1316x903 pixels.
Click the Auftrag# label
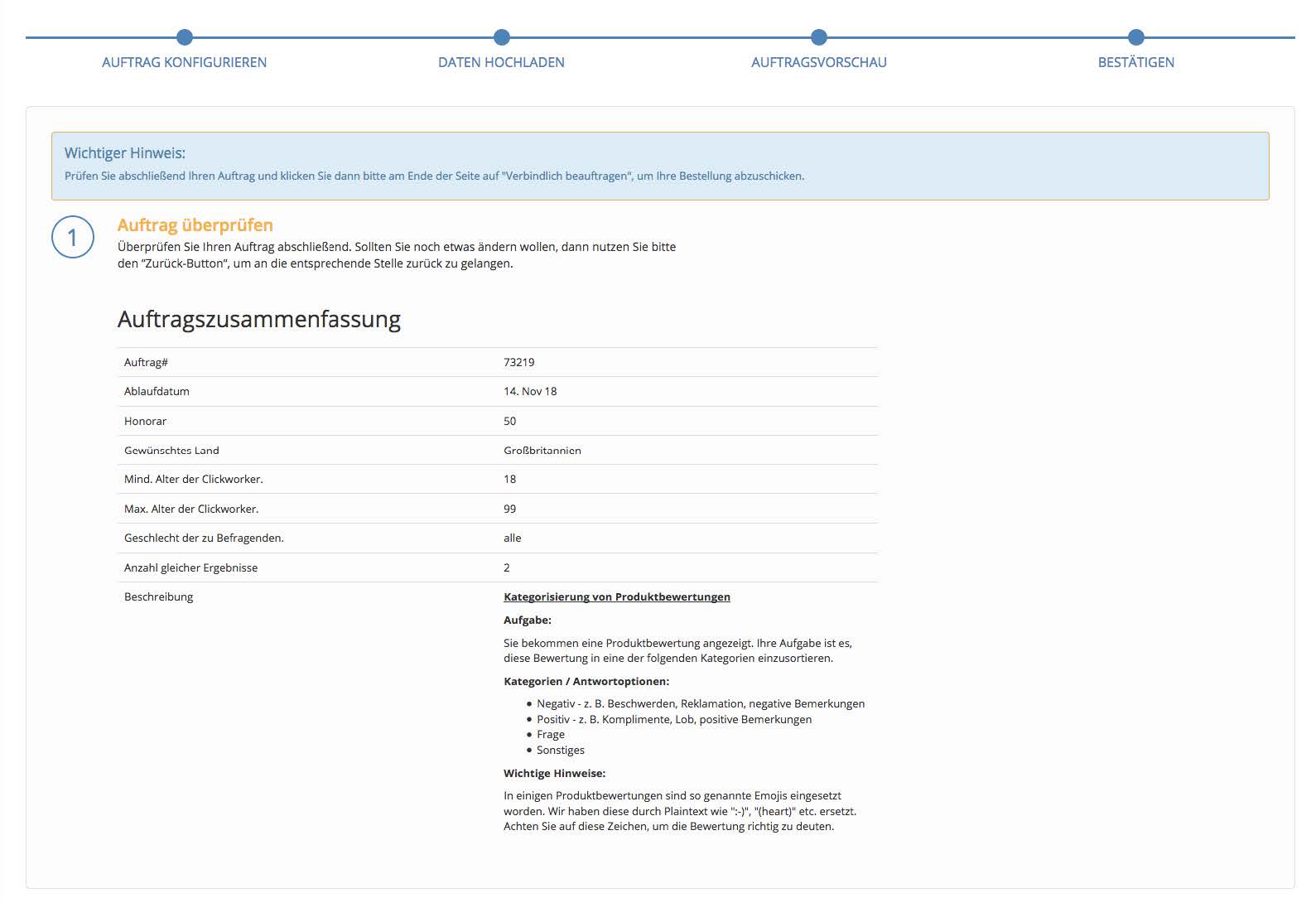pos(147,362)
